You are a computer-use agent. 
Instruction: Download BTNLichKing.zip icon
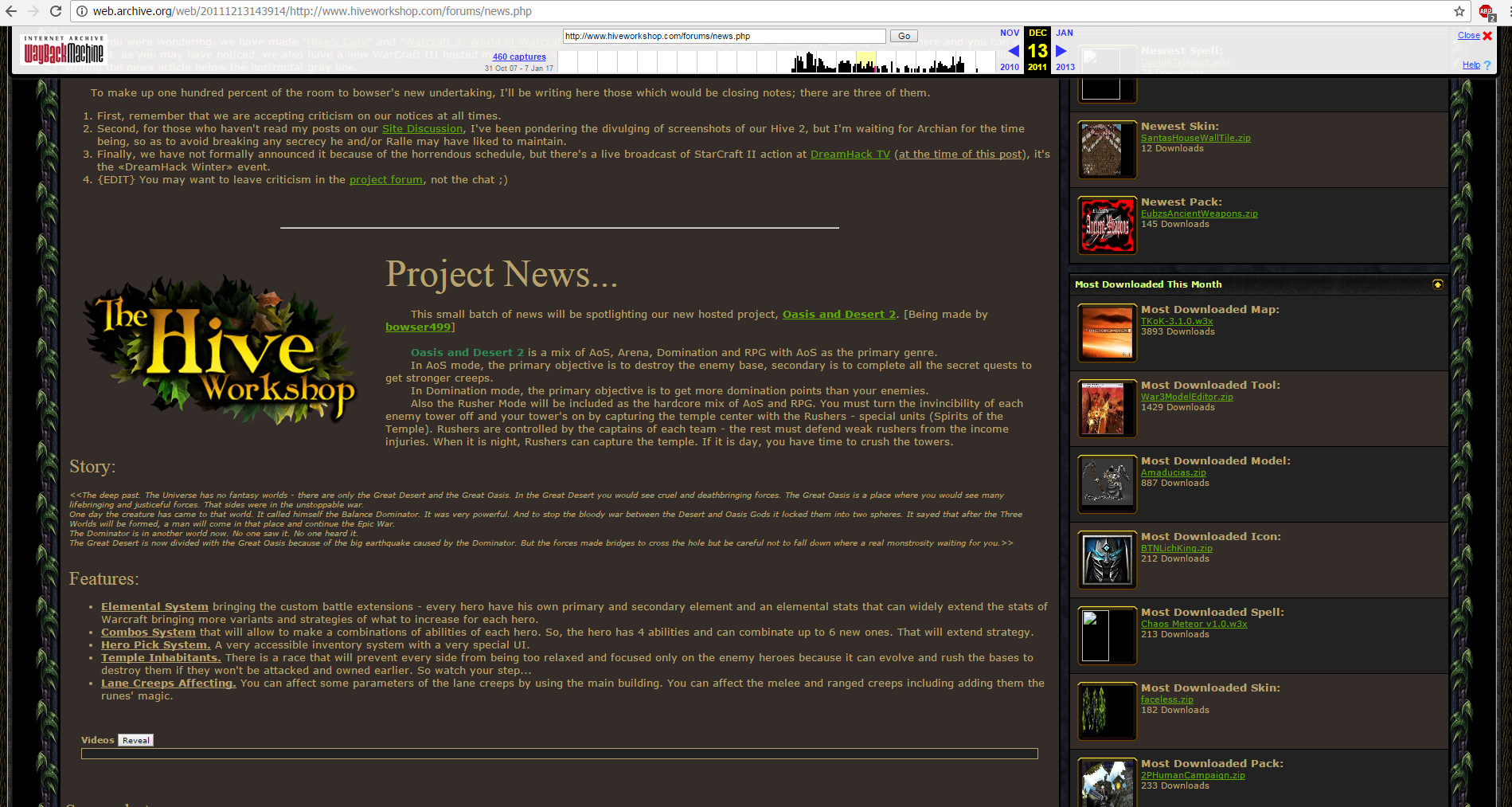pos(1177,548)
